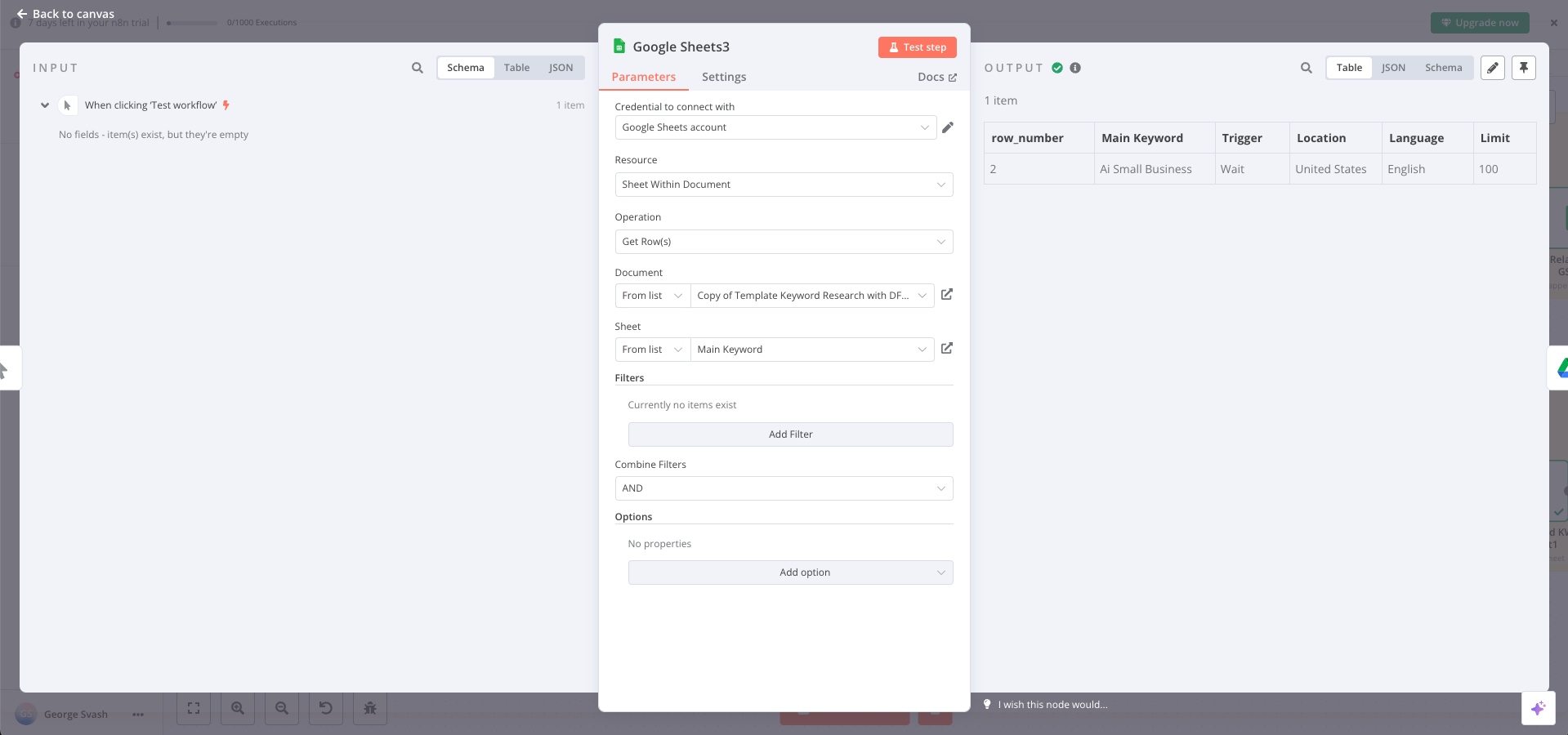
Task: Open the Combine Filters AND dropdown
Action: (x=784, y=488)
